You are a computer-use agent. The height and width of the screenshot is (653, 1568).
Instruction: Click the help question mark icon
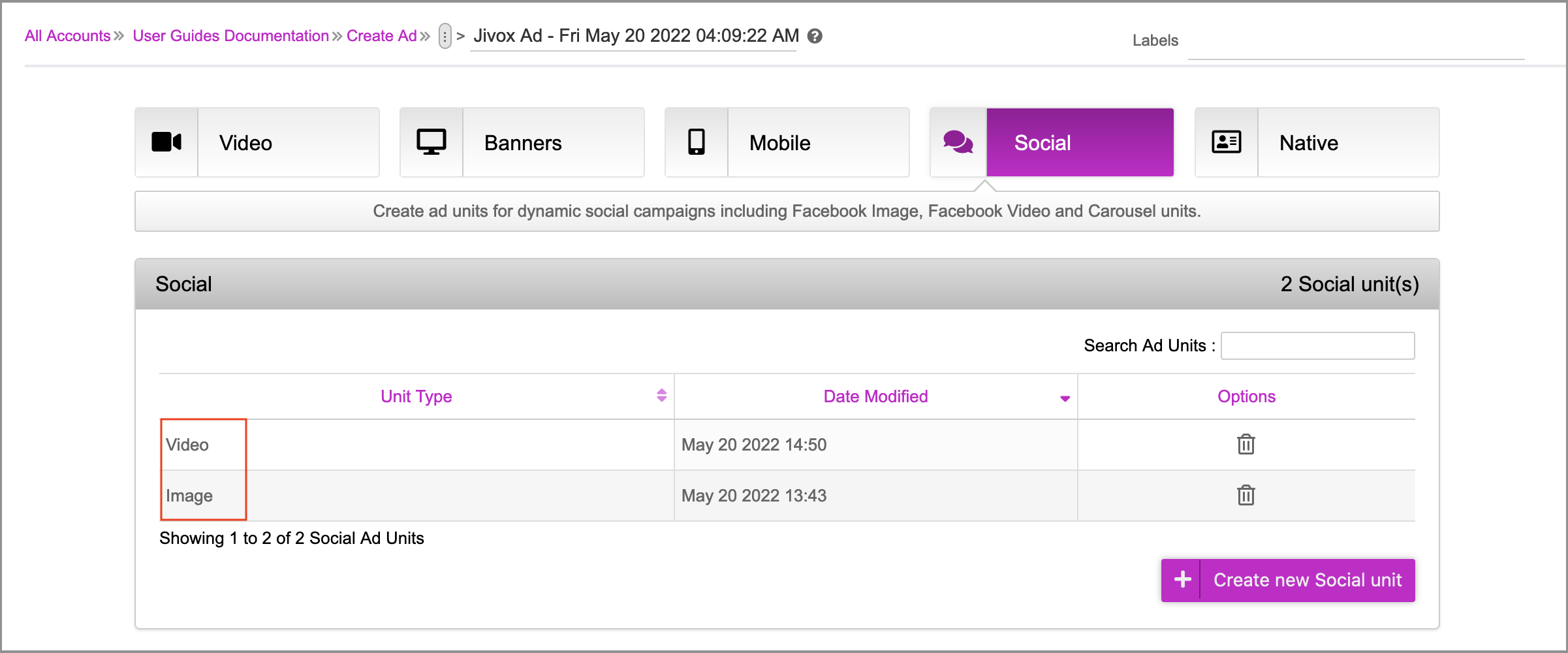coord(815,37)
